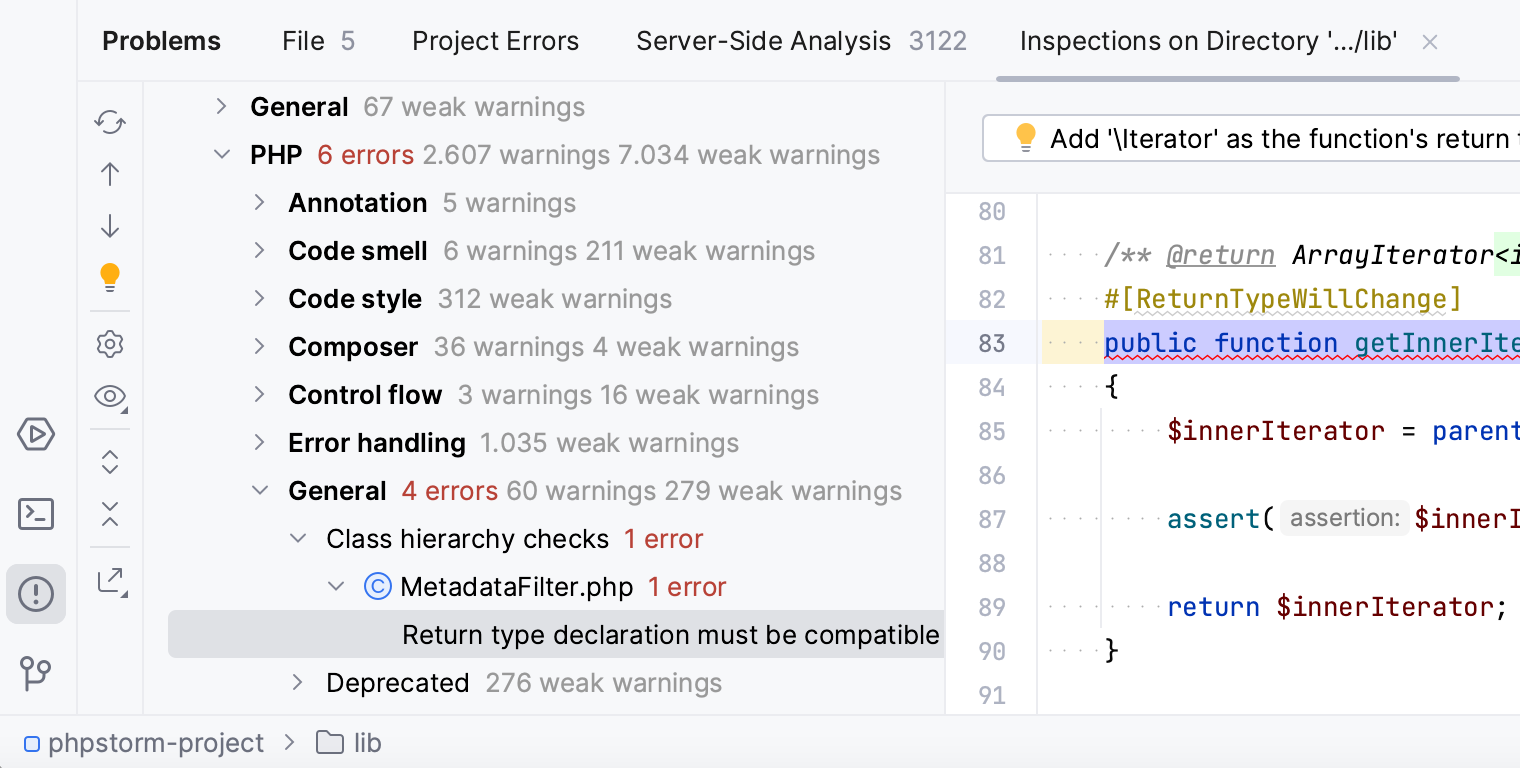Open the Version Control tool window icon
Viewport: 1520px width, 768px height.
pos(36,673)
